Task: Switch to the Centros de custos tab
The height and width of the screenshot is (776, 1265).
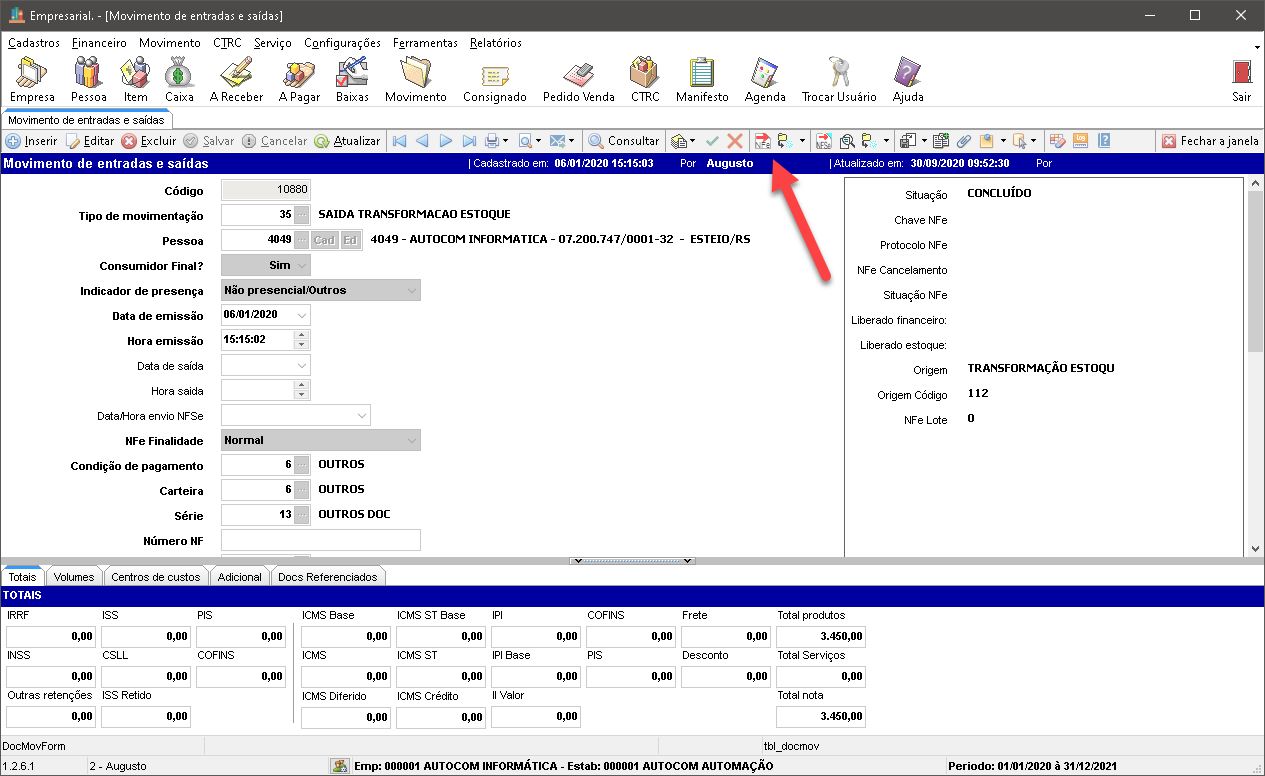Action: pos(155,577)
